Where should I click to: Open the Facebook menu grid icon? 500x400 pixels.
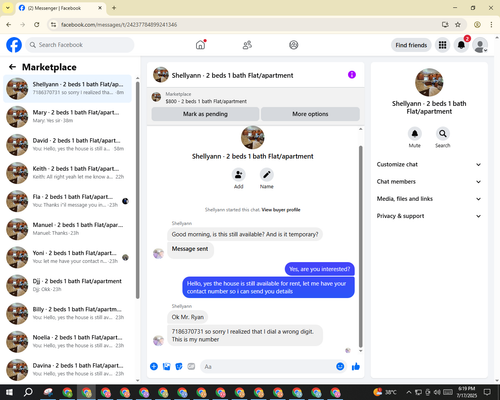point(442,45)
